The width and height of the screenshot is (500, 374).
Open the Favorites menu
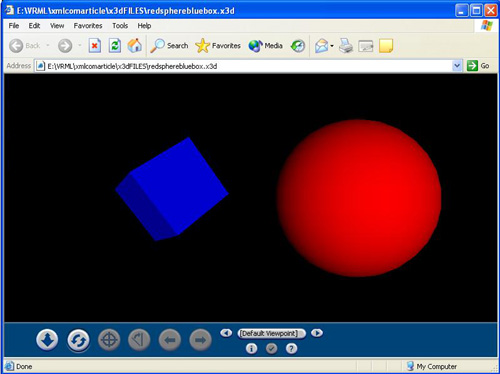click(x=88, y=26)
